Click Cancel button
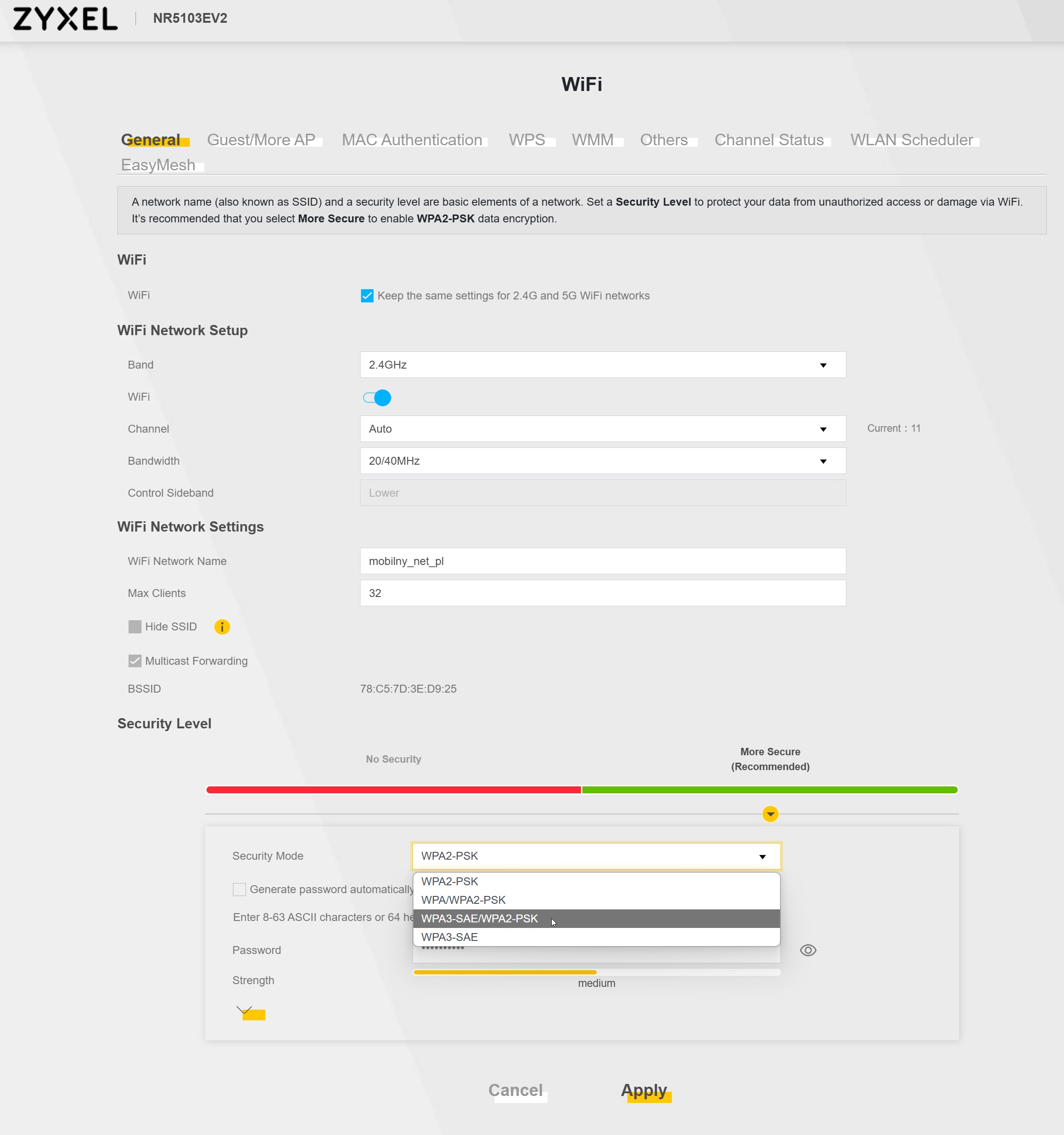 point(515,1090)
